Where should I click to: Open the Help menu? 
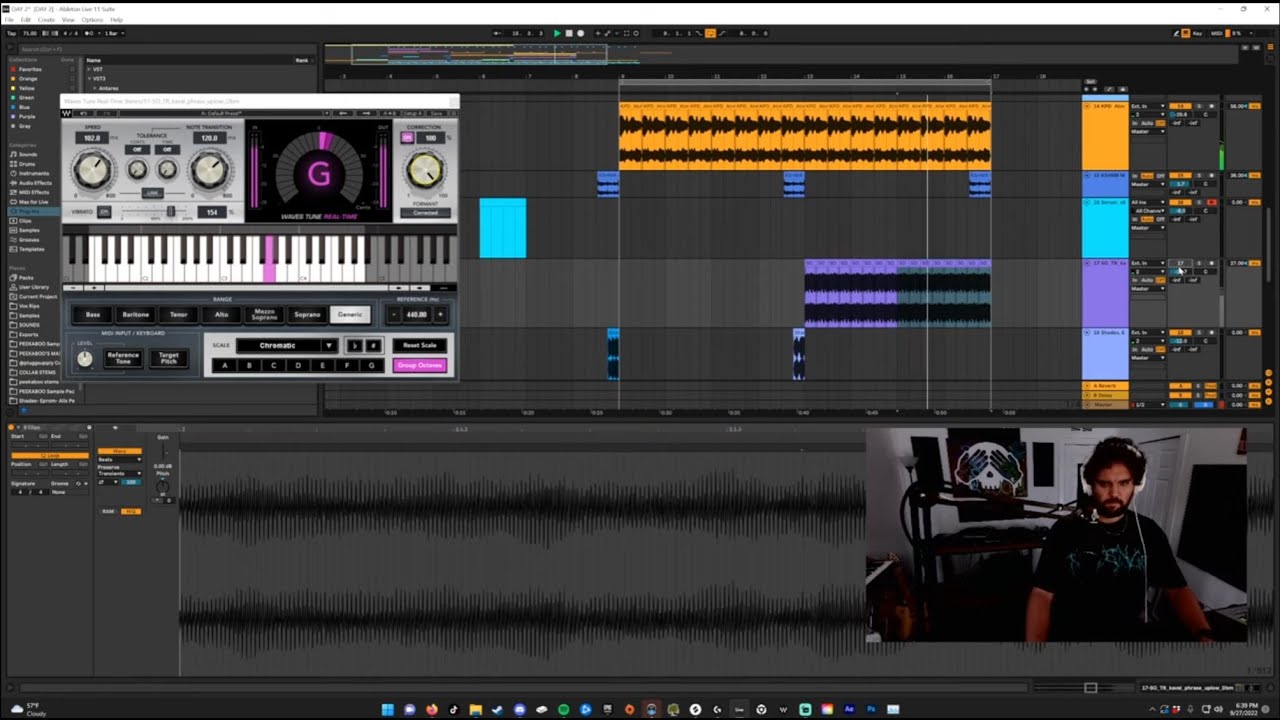pos(117,20)
